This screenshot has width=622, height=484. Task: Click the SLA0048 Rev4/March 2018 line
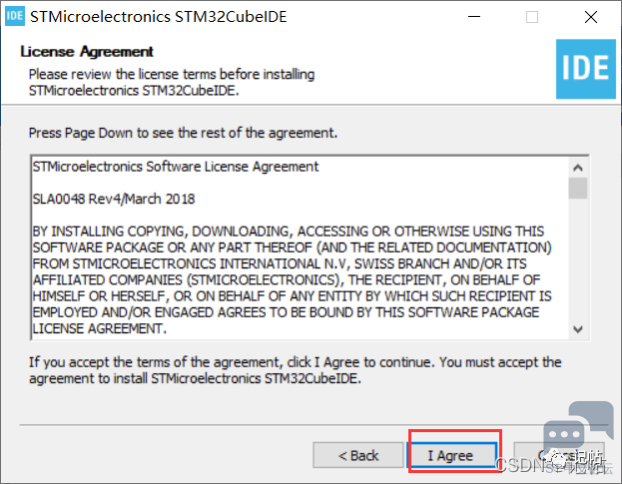coord(114,199)
